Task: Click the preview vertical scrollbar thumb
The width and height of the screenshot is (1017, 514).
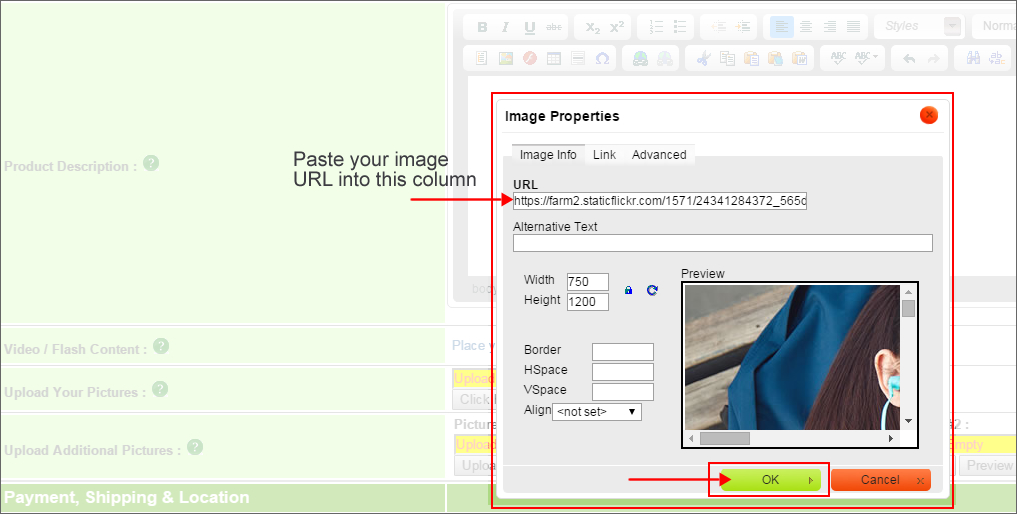Action: coord(909,308)
